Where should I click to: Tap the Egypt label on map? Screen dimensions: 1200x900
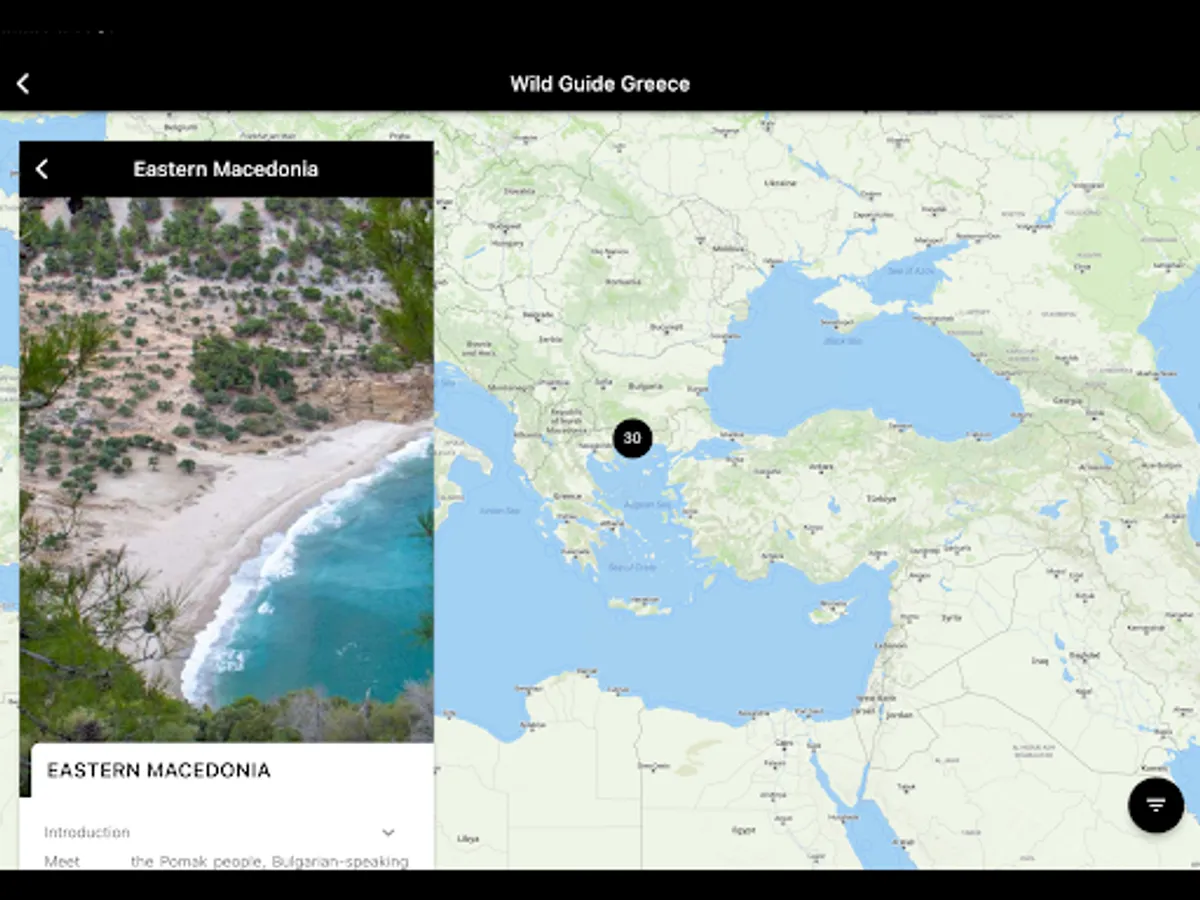pyautogui.click(x=744, y=830)
